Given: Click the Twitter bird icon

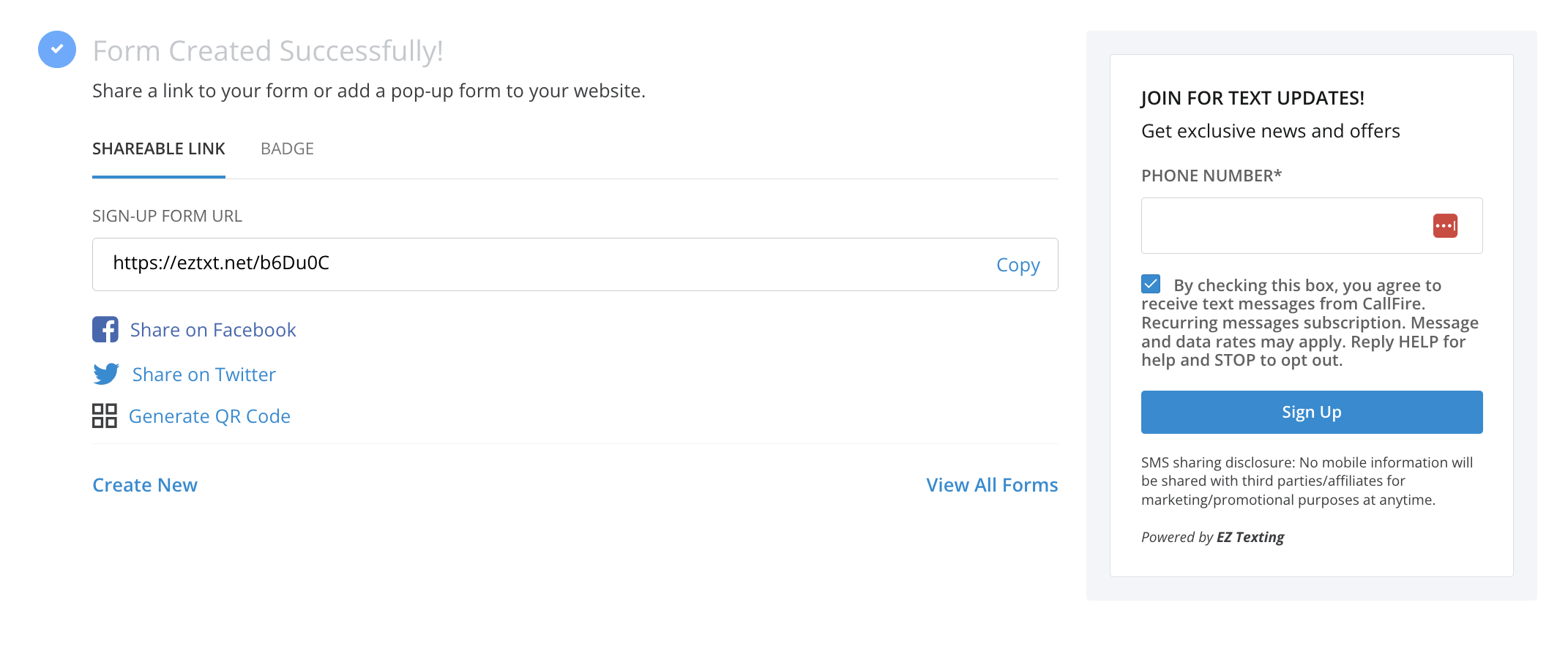Looking at the screenshot, I should (x=105, y=374).
